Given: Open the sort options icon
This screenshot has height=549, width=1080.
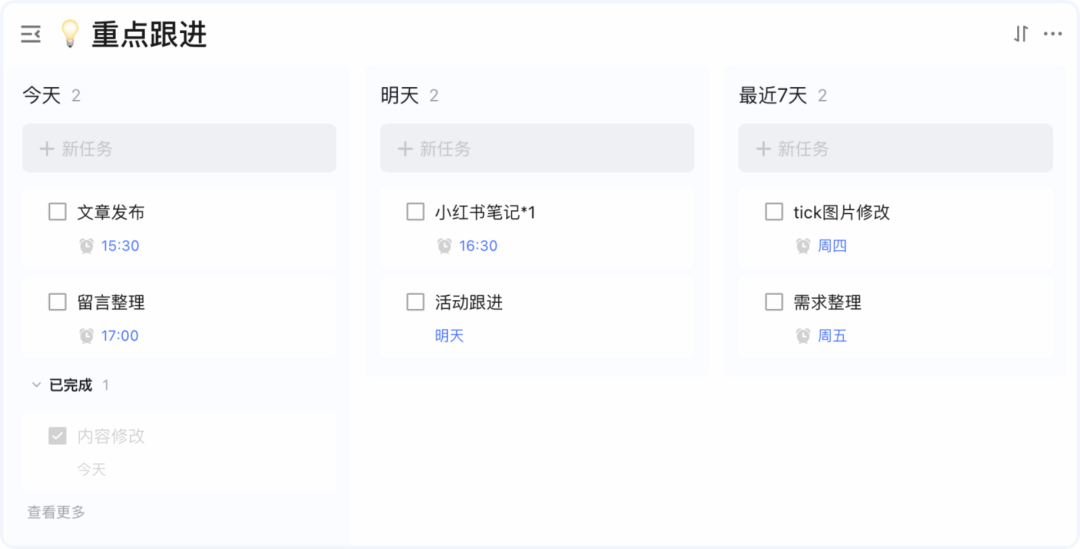Looking at the screenshot, I should [x=1021, y=34].
